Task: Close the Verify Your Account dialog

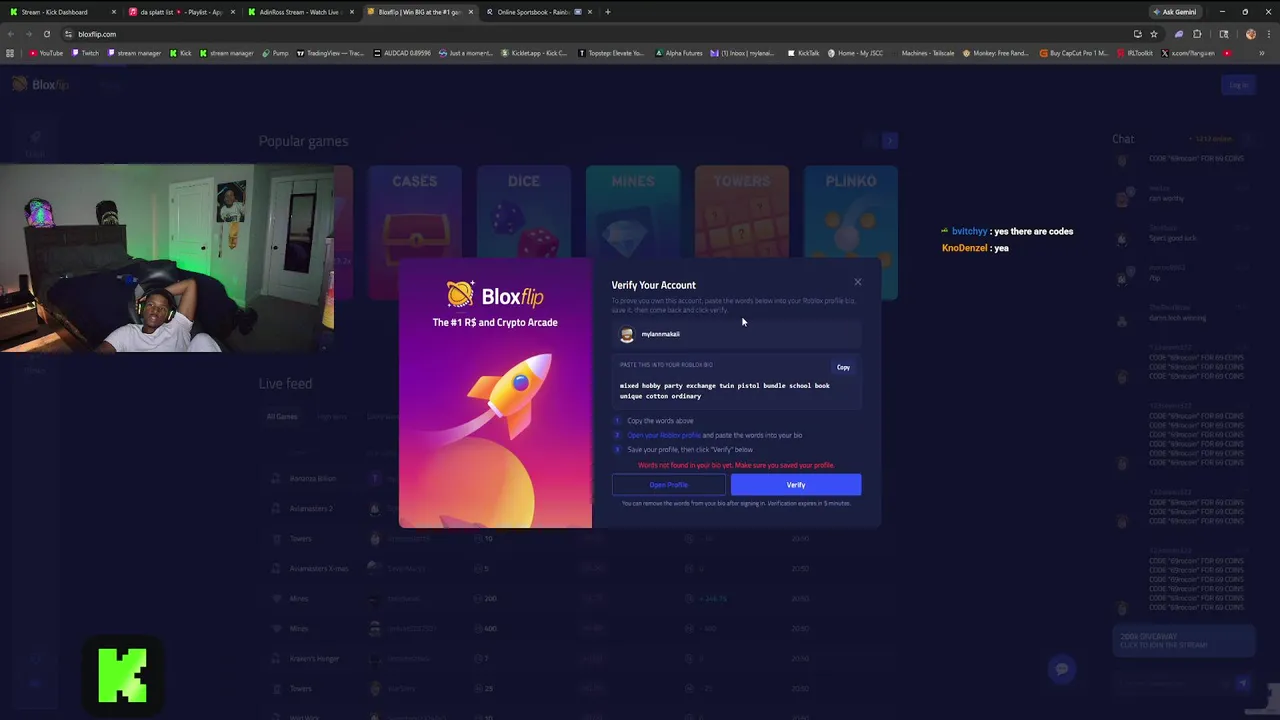Action: (x=857, y=282)
